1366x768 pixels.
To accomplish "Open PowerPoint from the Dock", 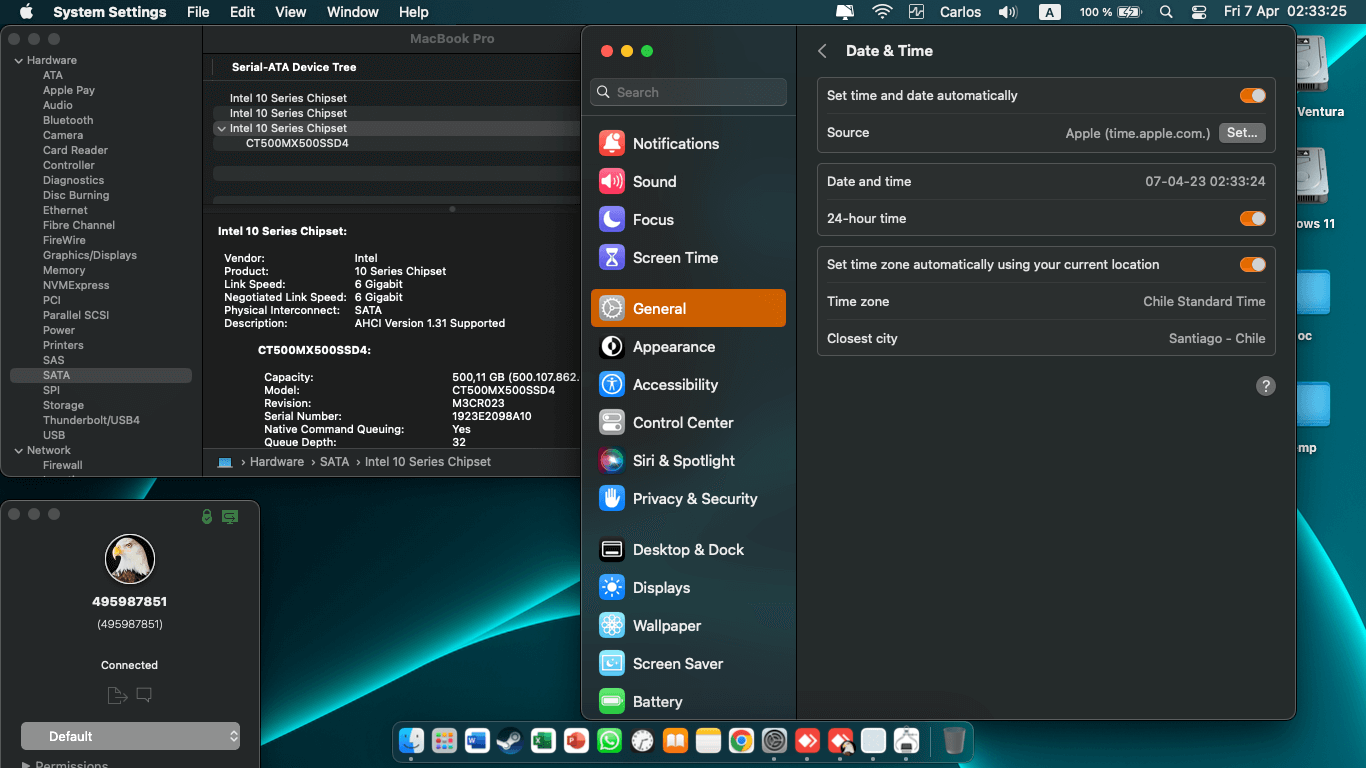I will coord(576,740).
